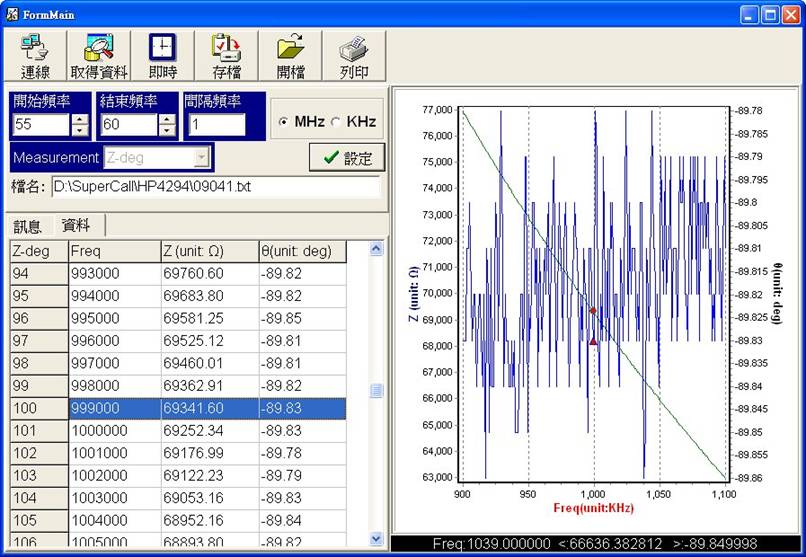Select the cell with Freq 1003000
Screen dimensions: 806x557
115,498
